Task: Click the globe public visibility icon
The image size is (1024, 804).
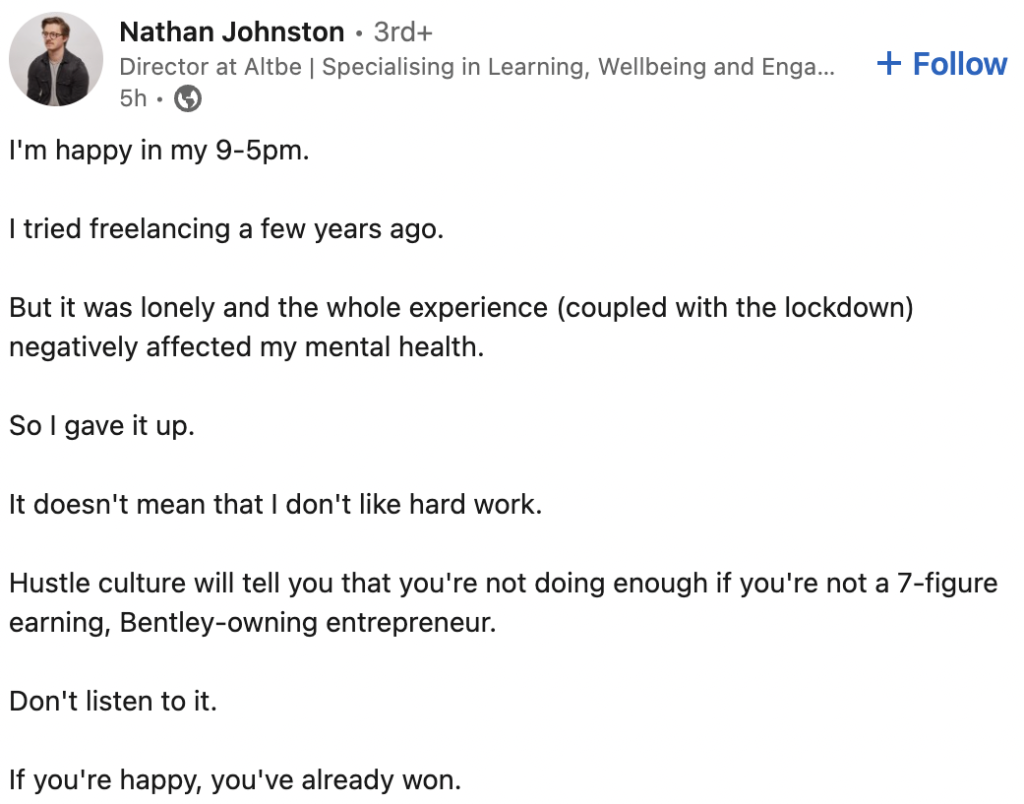Action: coord(186,99)
